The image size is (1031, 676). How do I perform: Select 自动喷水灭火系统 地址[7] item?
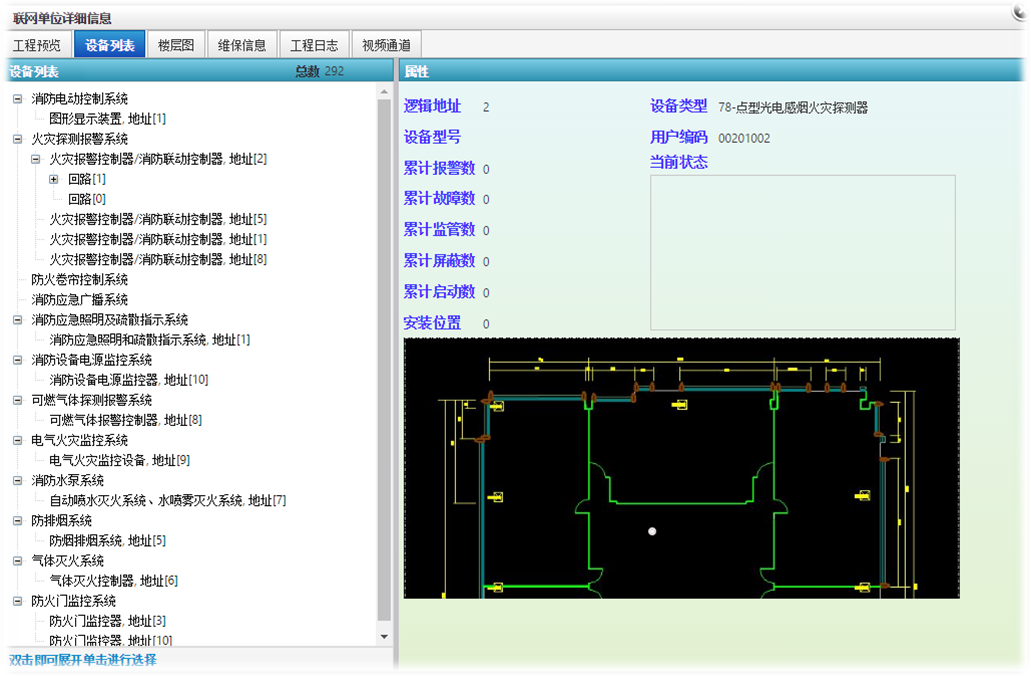tap(168, 500)
